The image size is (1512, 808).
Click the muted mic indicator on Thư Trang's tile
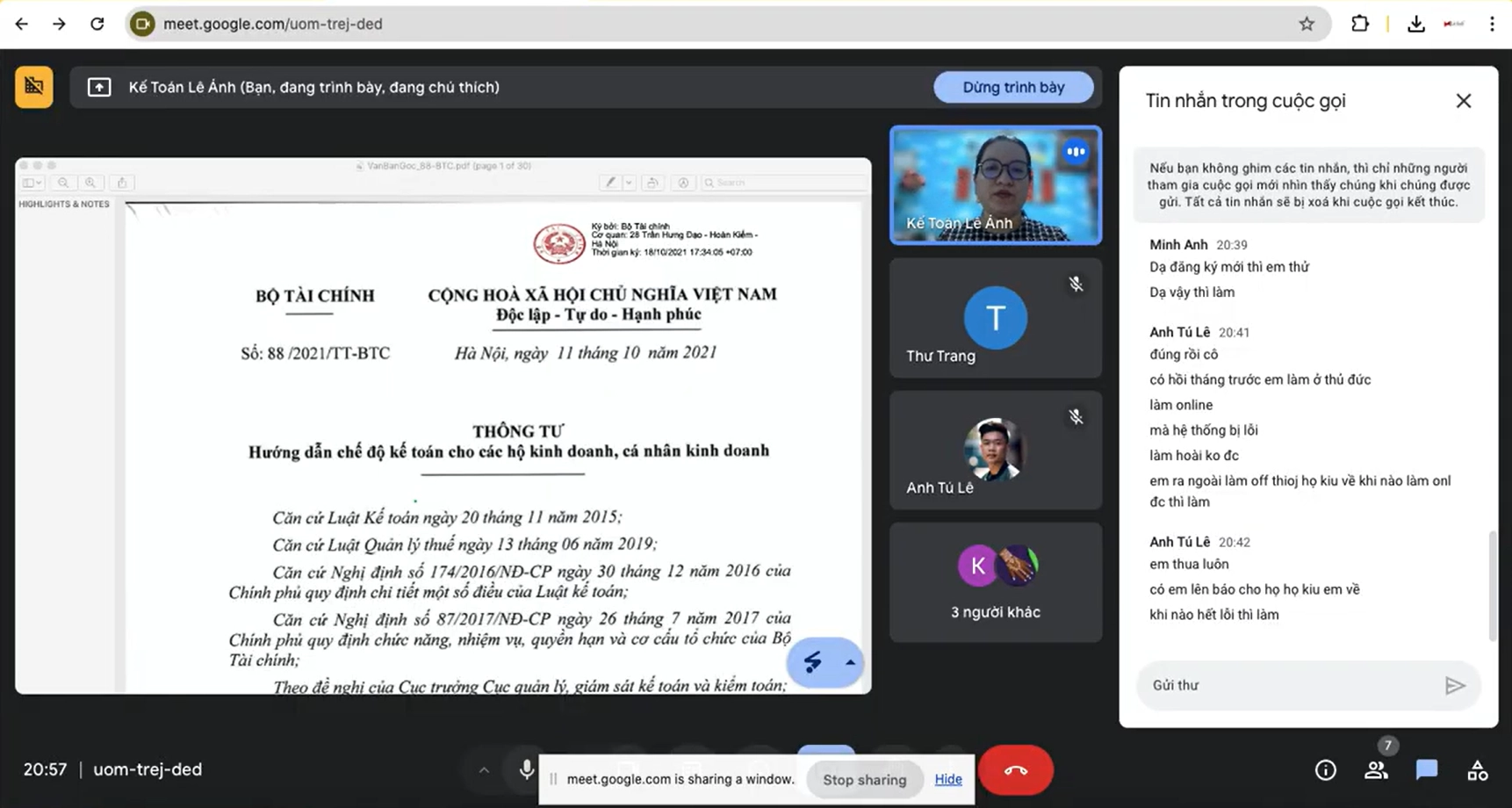tap(1076, 284)
